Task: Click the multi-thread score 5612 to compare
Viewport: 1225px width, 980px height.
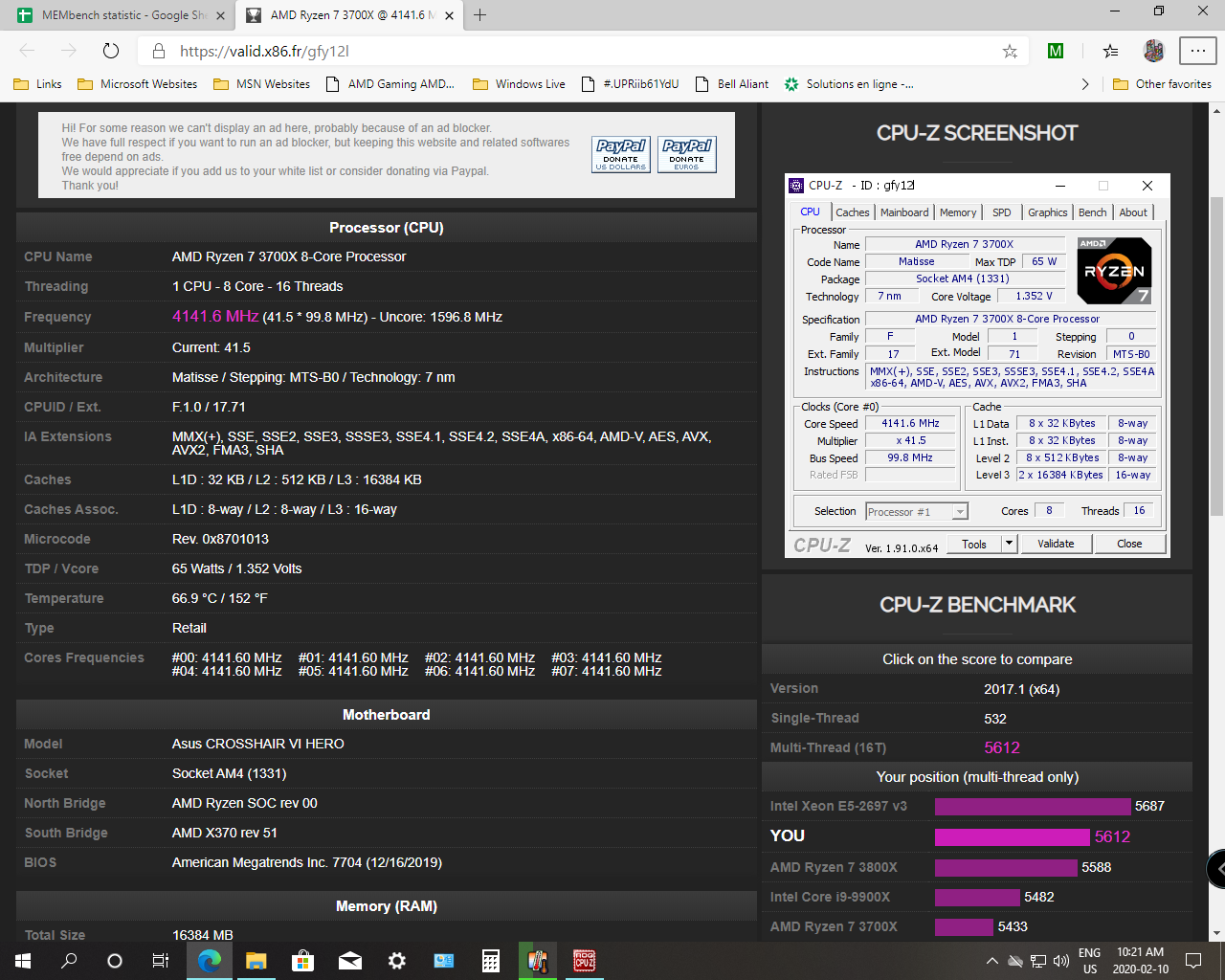Action: point(1002,747)
